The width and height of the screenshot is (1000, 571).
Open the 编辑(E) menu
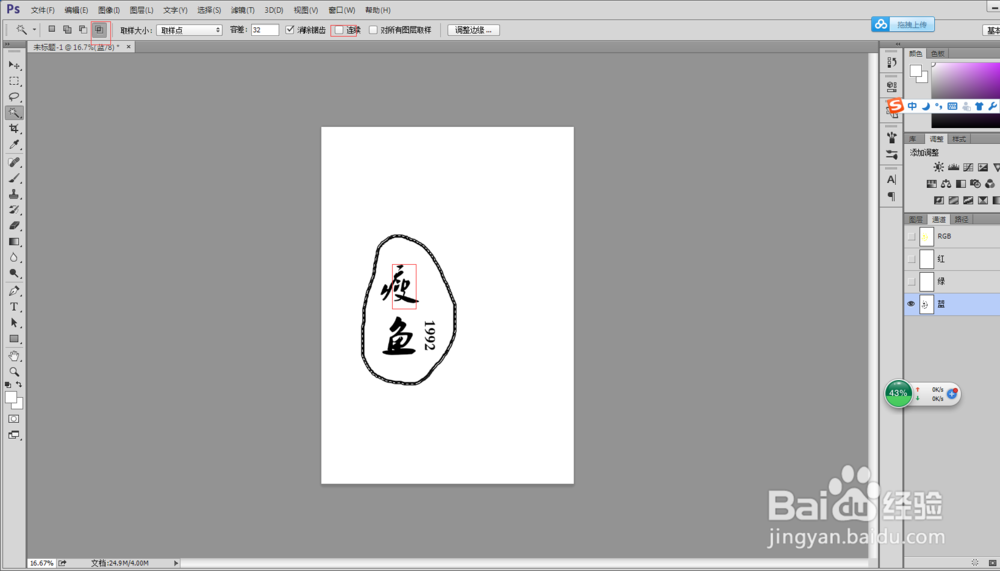tap(76, 10)
